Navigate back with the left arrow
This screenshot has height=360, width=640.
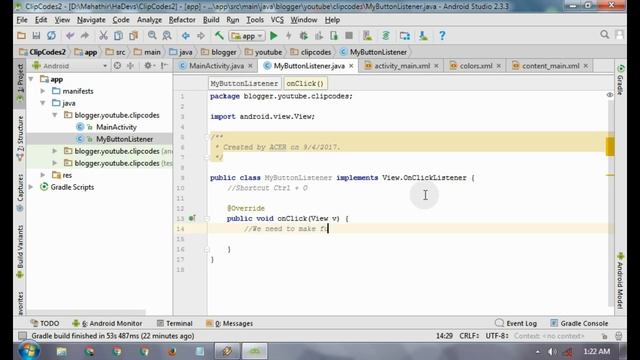185,36
